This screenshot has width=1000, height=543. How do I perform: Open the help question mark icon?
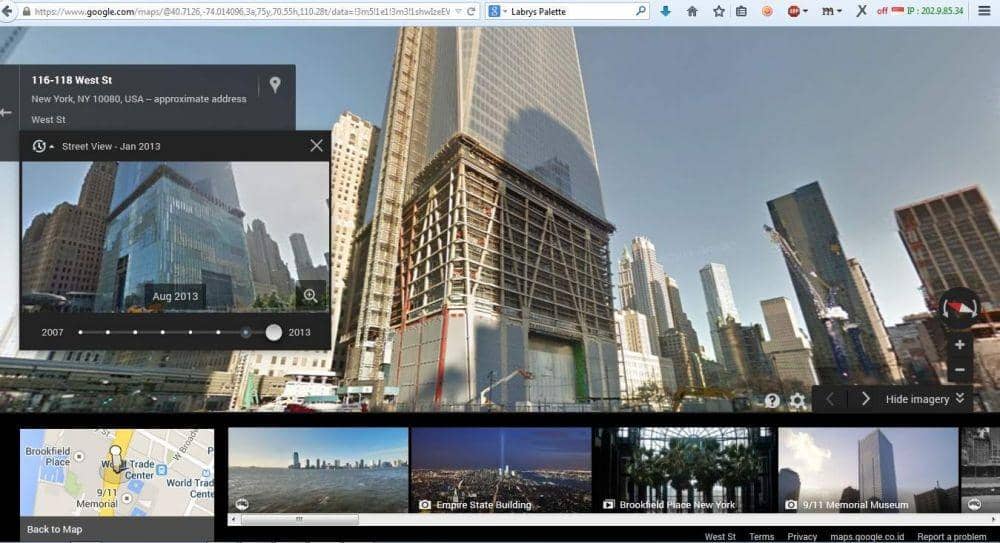[772, 400]
